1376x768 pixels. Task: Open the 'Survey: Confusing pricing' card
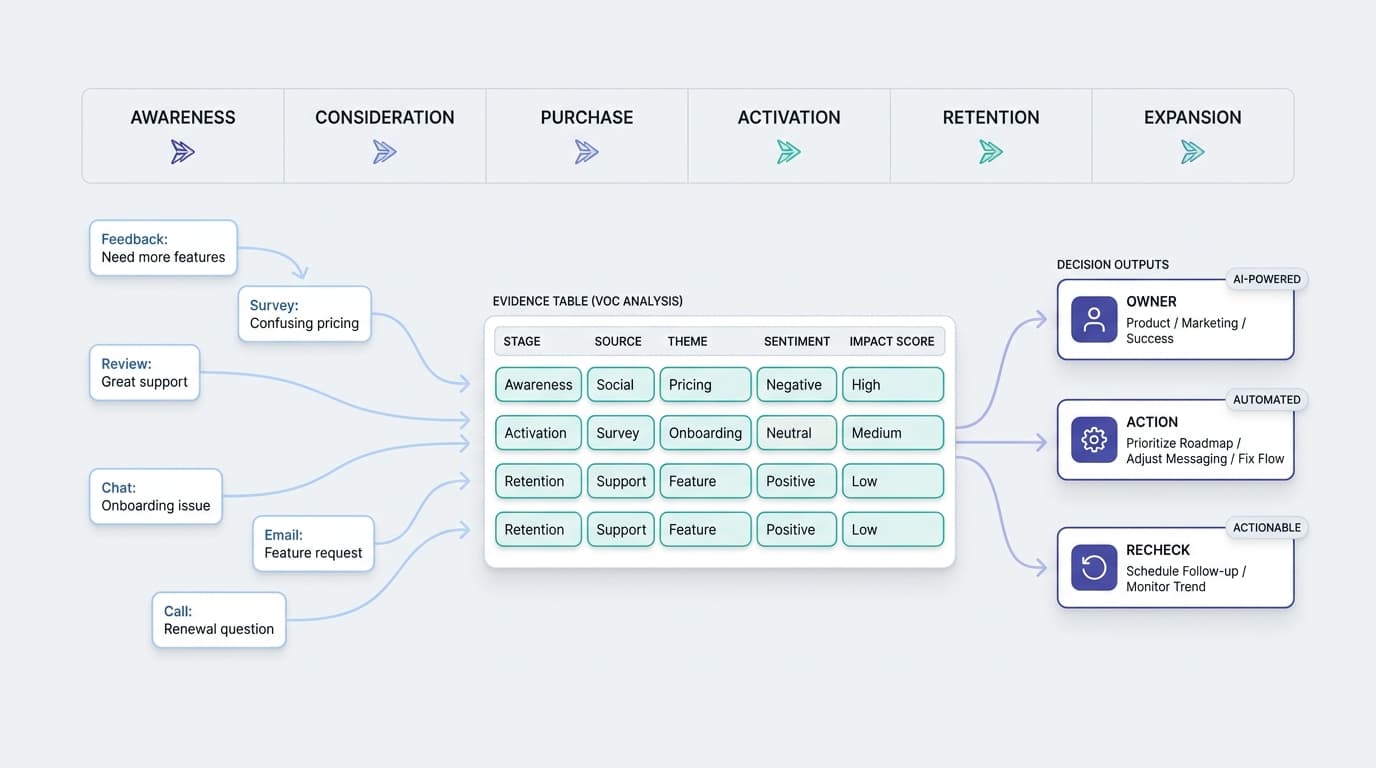[304, 314]
